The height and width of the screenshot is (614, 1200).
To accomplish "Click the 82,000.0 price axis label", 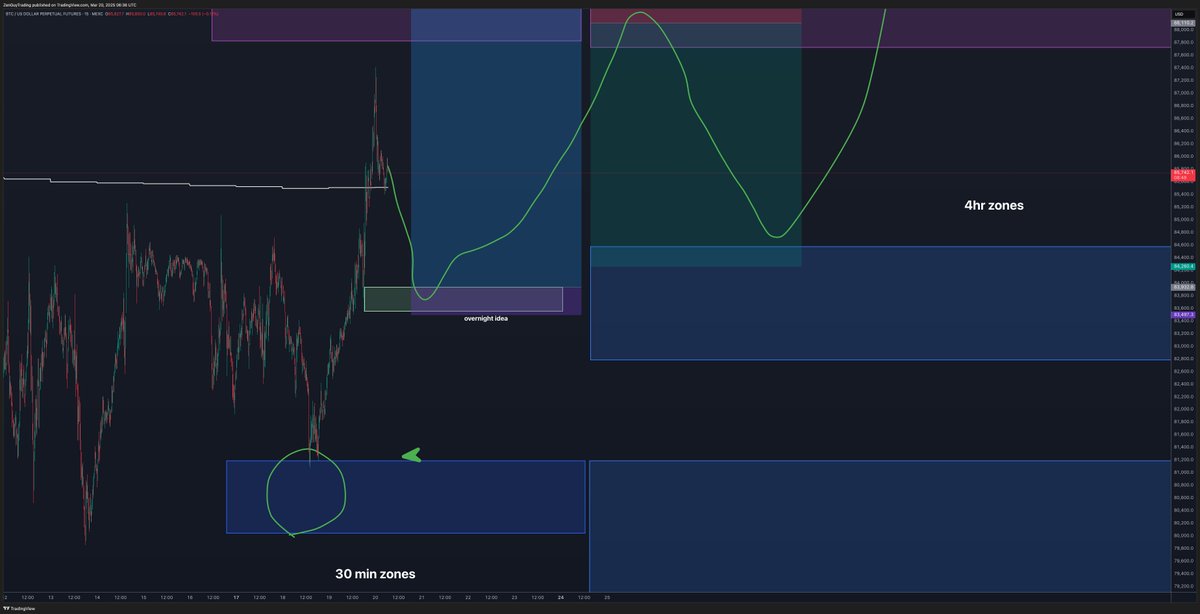I will coord(1183,409).
